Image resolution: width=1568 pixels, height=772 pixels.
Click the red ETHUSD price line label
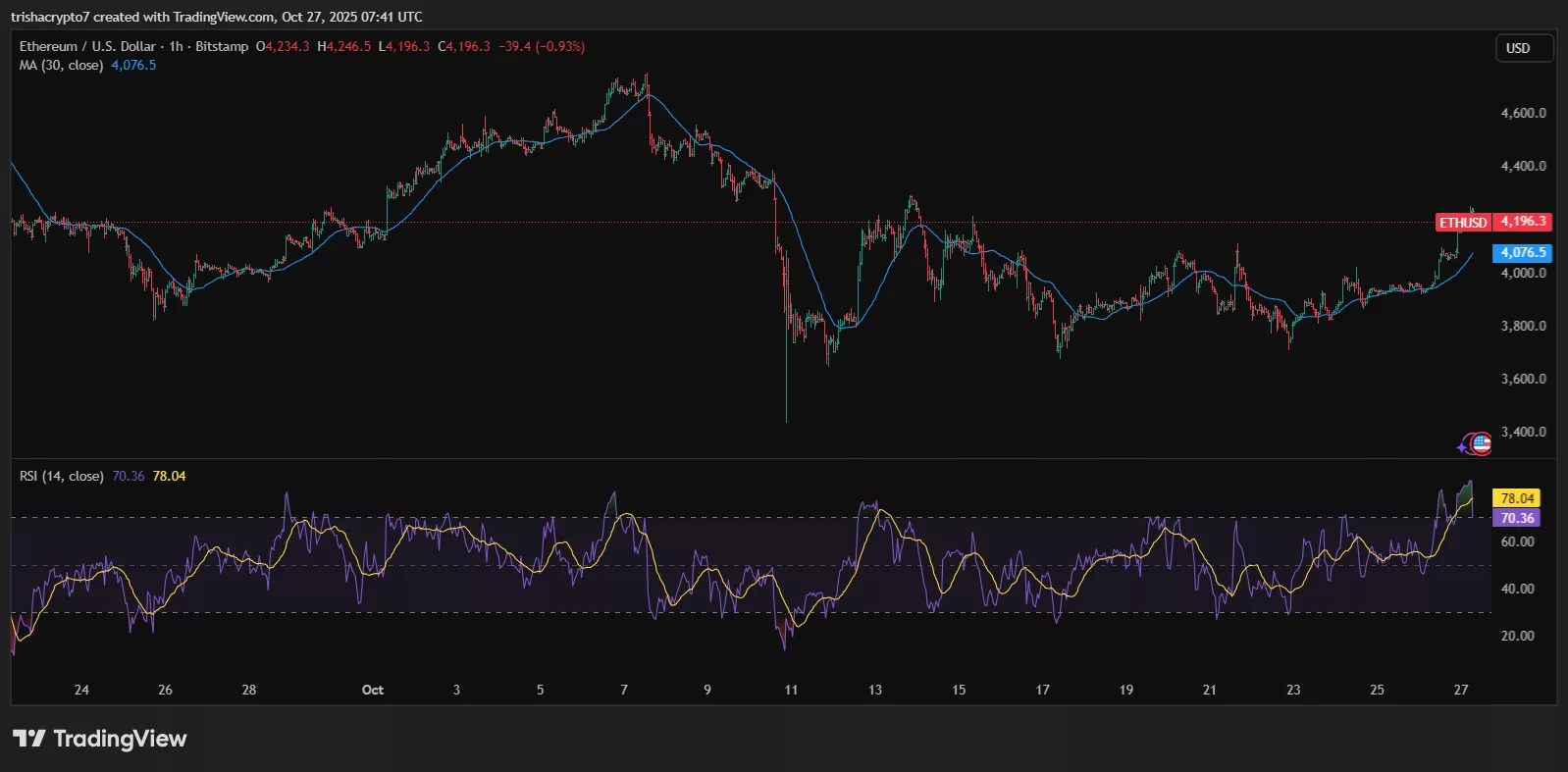click(1462, 223)
